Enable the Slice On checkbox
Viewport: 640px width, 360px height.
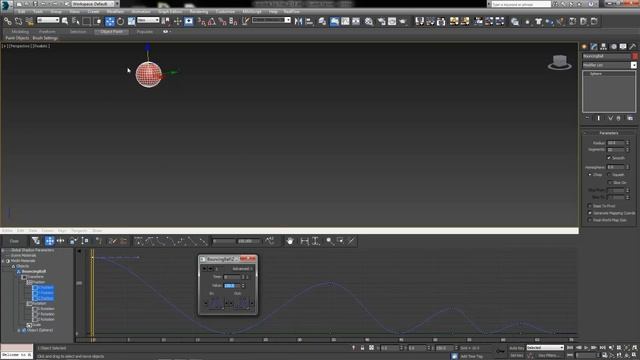(609, 182)
